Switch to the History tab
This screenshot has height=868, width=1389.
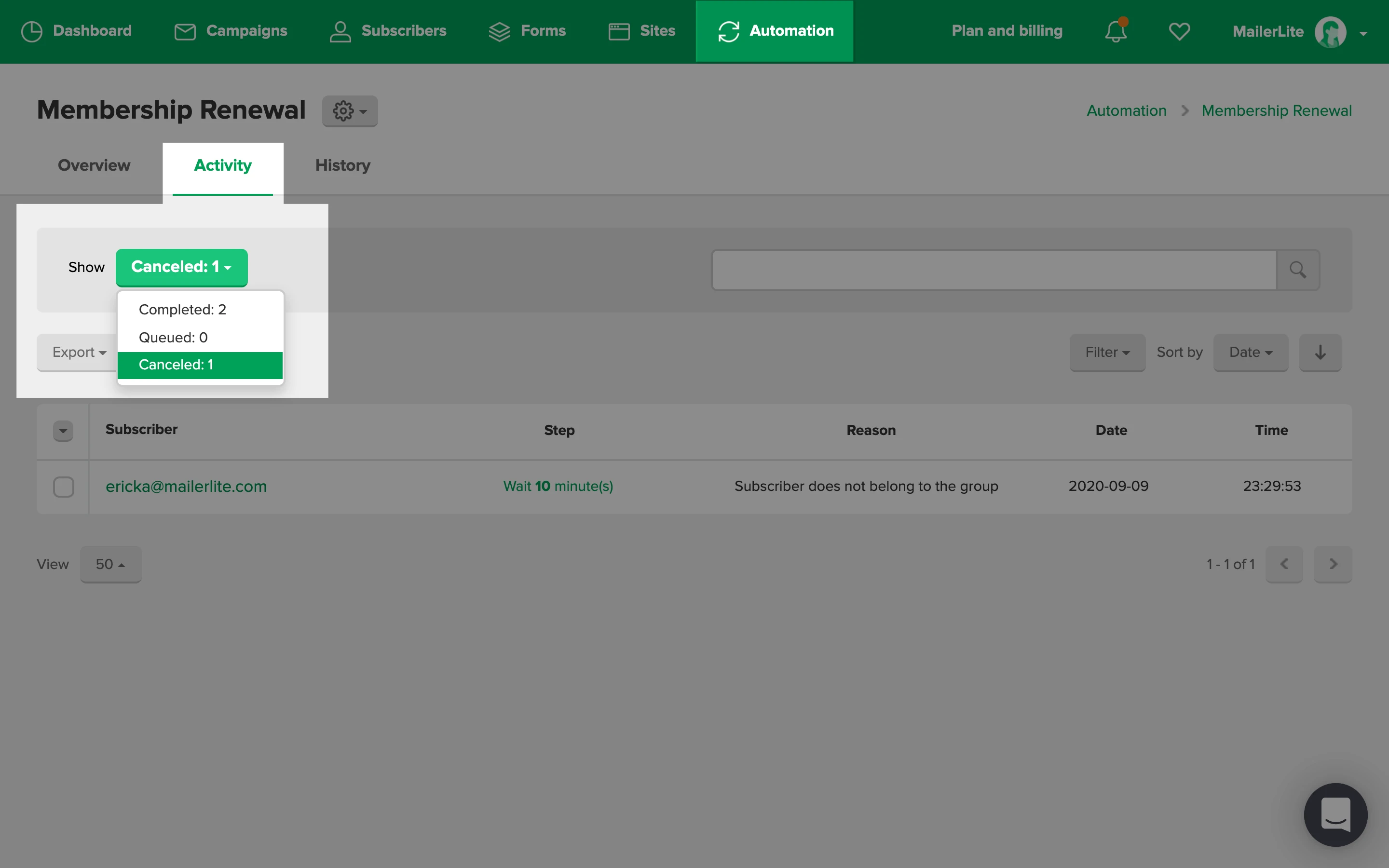tap(342, 165)
